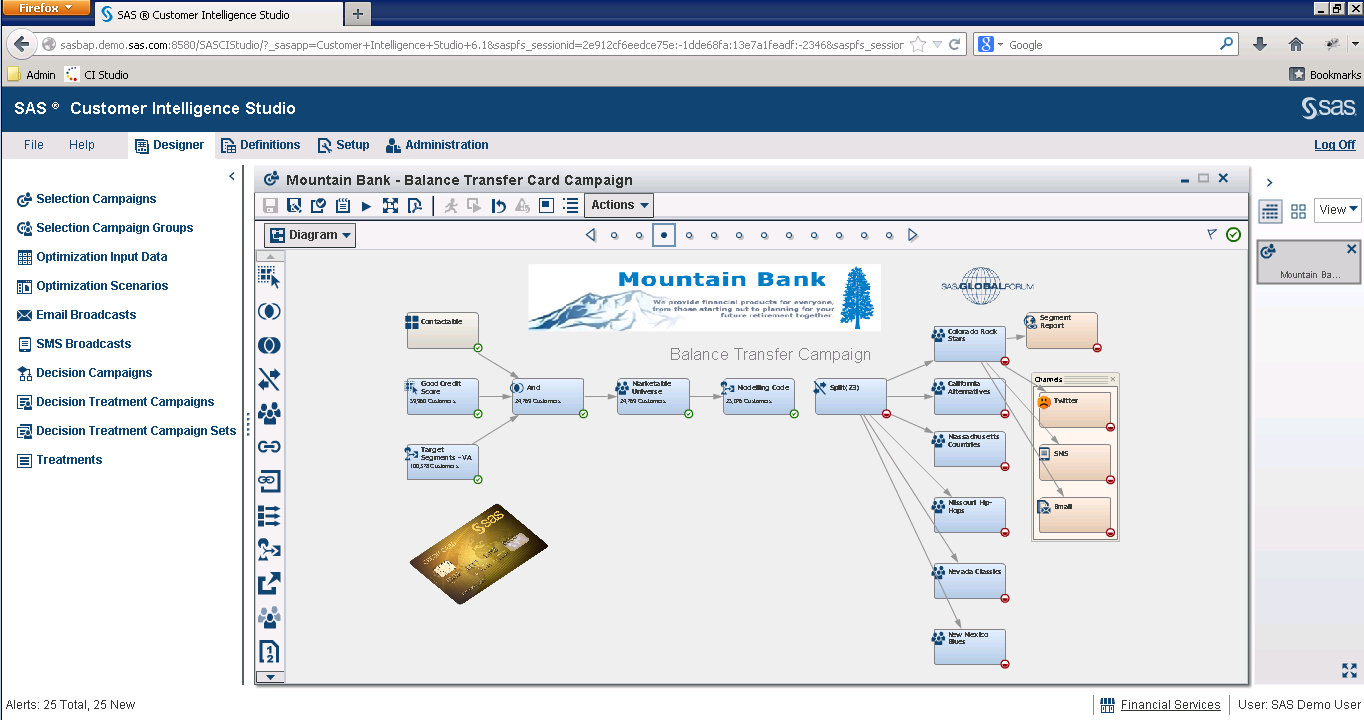
Task: Click the Colorado Rock Stars node
Action: coord(969,343)
